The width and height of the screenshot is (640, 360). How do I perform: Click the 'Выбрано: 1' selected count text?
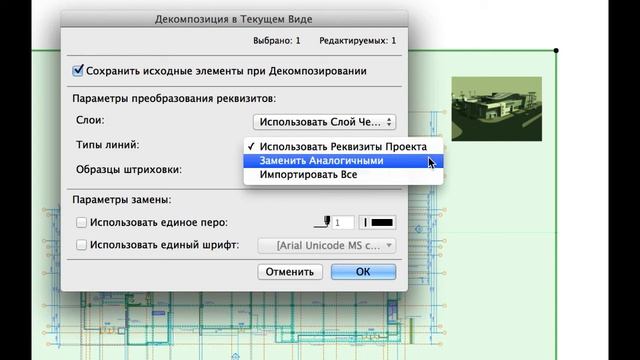(277, 41)
